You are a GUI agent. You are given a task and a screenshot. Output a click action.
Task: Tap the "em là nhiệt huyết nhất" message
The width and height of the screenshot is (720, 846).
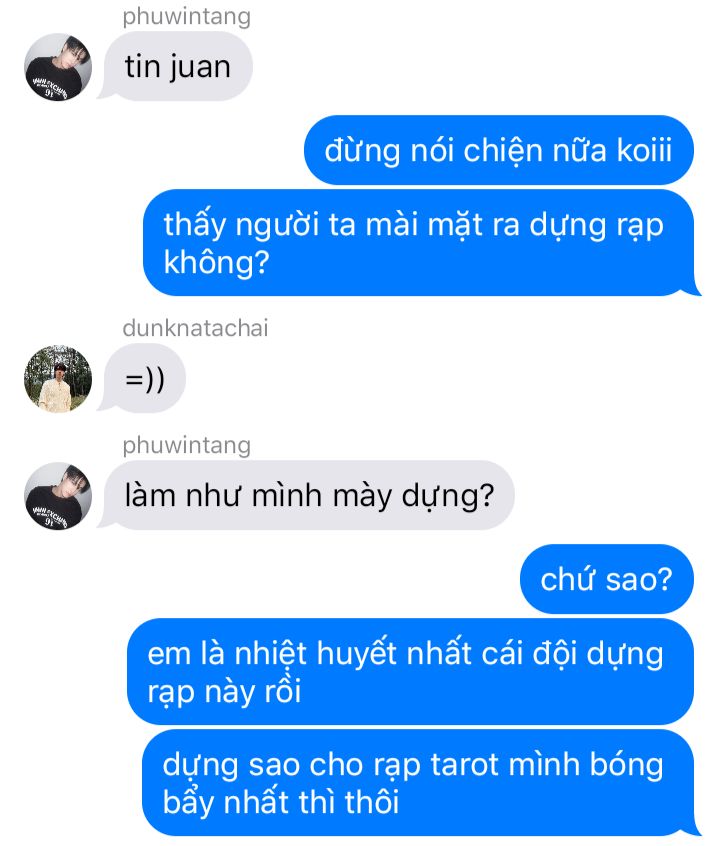click(x=410, y=672)
